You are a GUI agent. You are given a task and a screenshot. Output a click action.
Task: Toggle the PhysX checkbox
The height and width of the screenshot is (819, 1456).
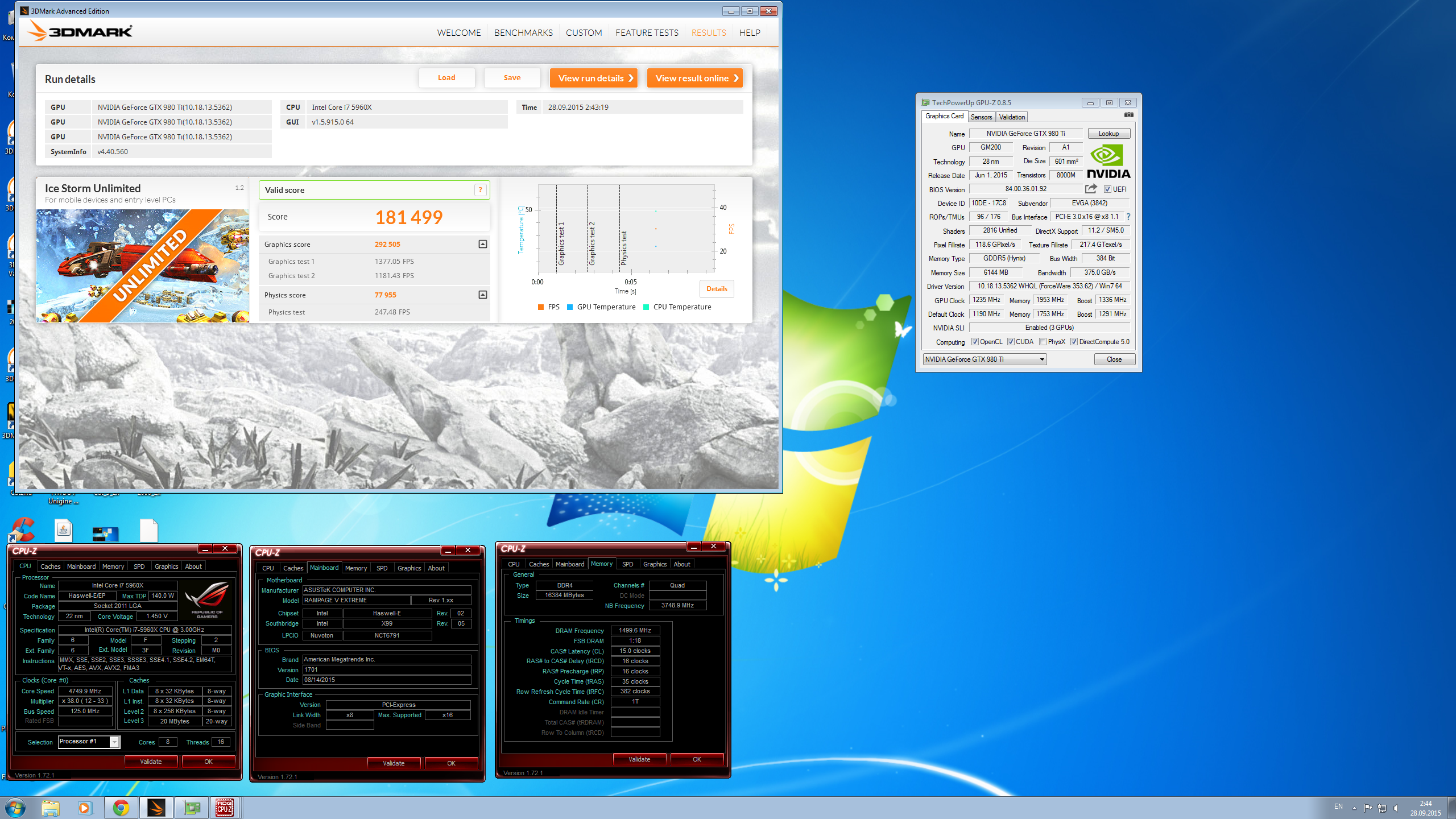[x=1043, y=342]
